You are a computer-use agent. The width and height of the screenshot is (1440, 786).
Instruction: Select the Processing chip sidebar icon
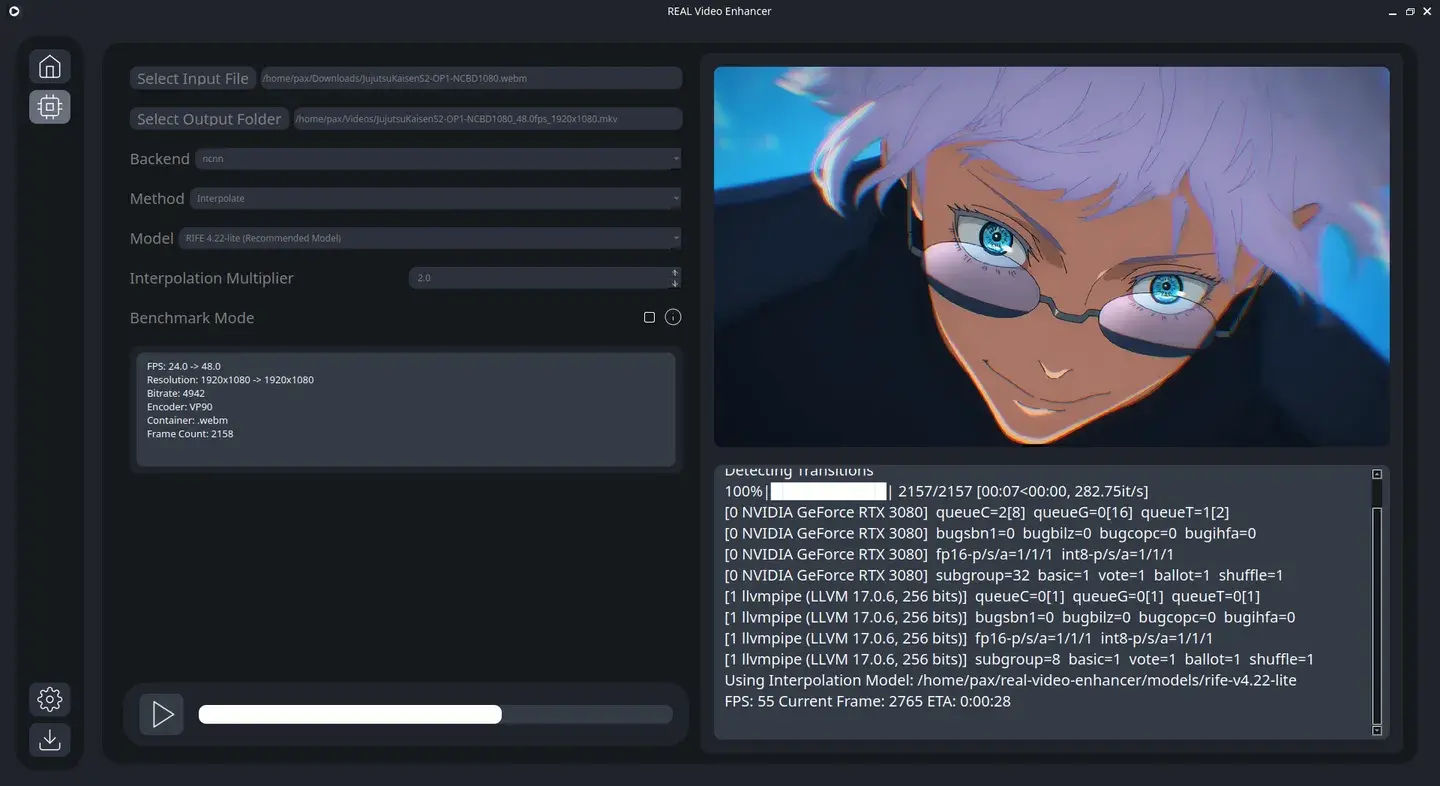coord(49,106)
